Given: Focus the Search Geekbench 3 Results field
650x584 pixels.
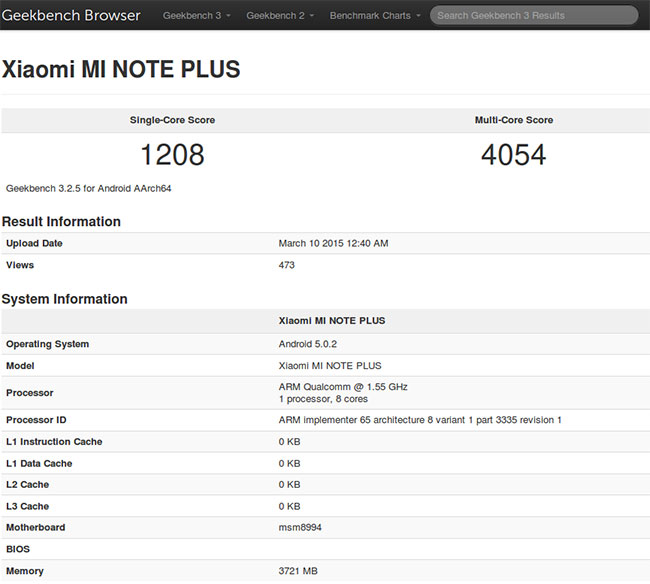Looking at the screenshot, I should coord(534,15).
